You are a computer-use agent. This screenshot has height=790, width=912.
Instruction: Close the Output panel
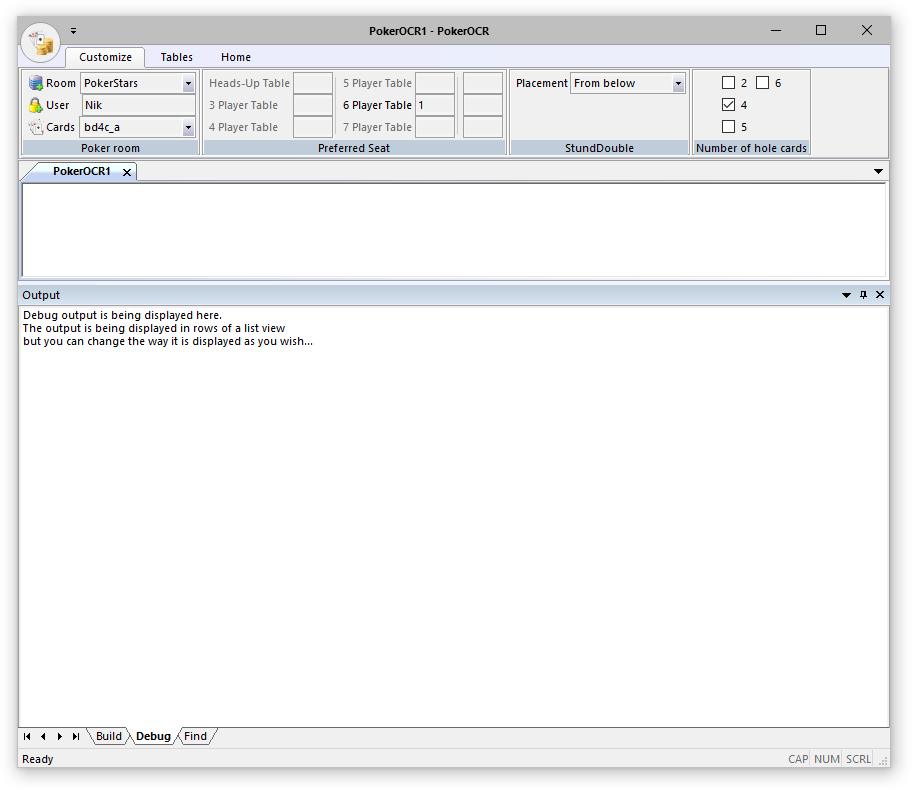pyautogui.click(x=880, y=295)
